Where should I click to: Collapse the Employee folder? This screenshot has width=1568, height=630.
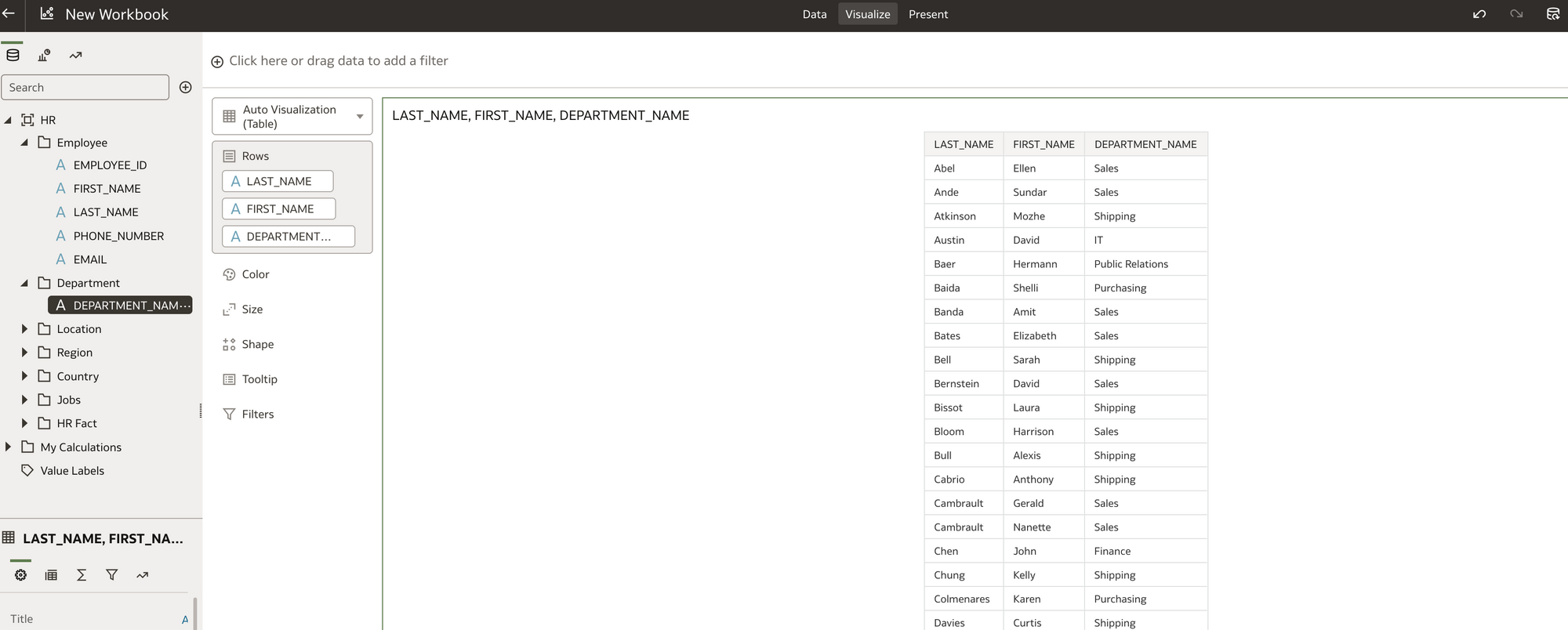[x=24, y=143]
